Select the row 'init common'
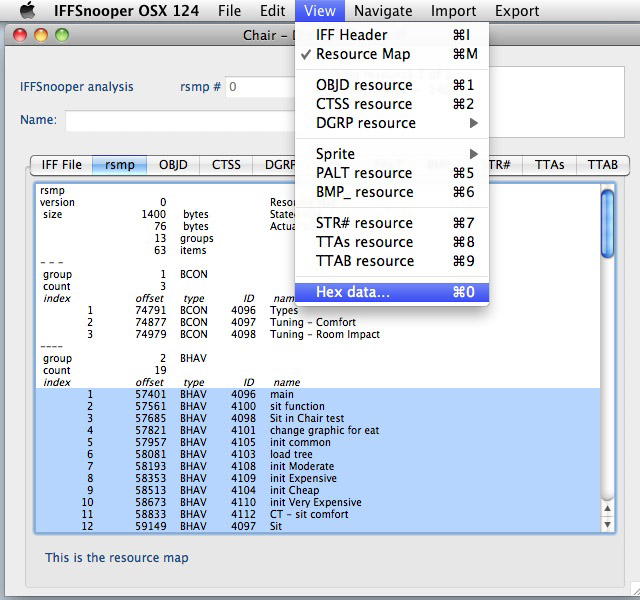 (318, 442)
